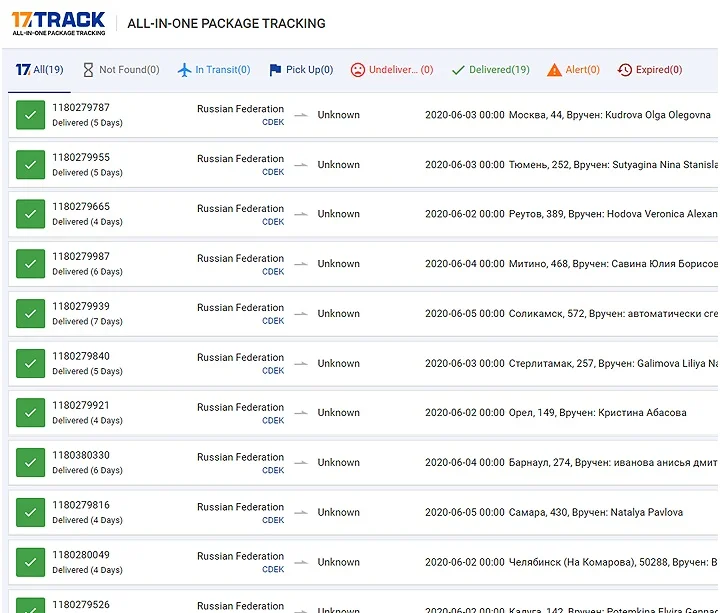This screenshot has height=613, width=720.
Task: Open CDEK carrier link for 1180279665
Action: [x=273, y=222]
